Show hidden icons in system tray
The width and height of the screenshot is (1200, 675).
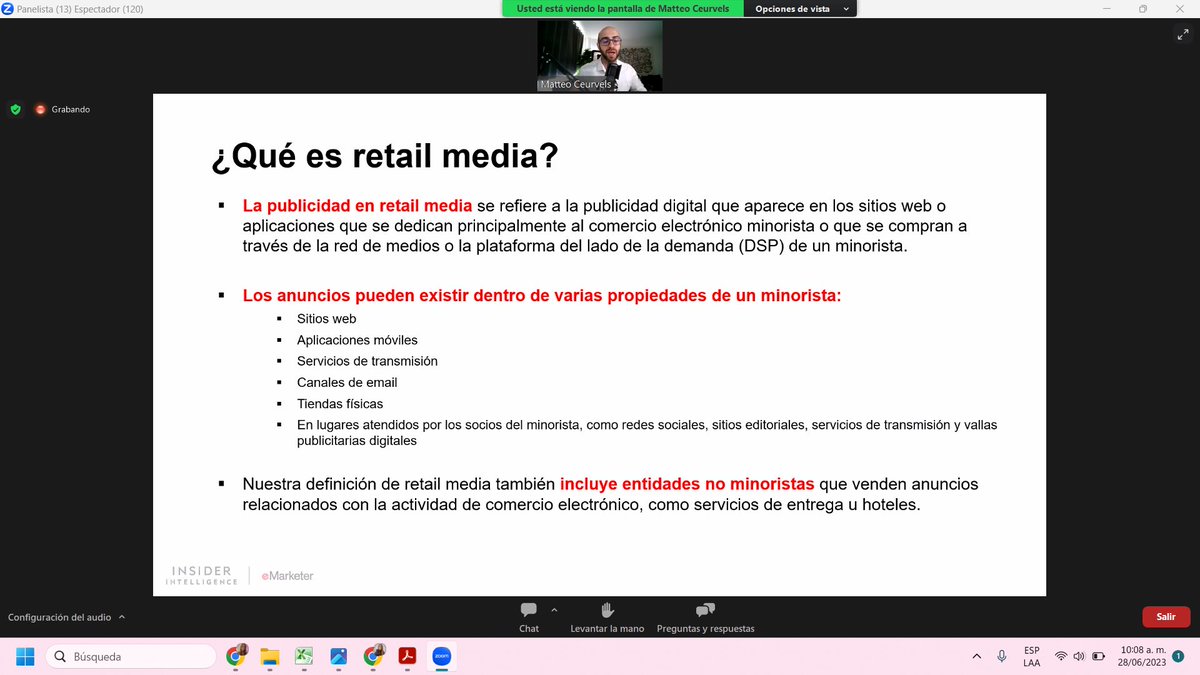977,656
